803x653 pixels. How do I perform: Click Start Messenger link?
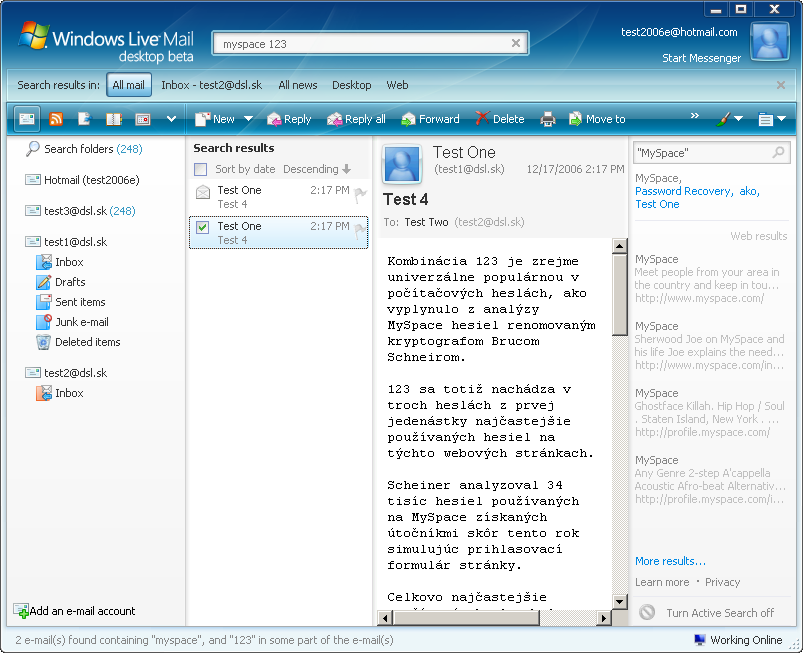tap(701, 58)
